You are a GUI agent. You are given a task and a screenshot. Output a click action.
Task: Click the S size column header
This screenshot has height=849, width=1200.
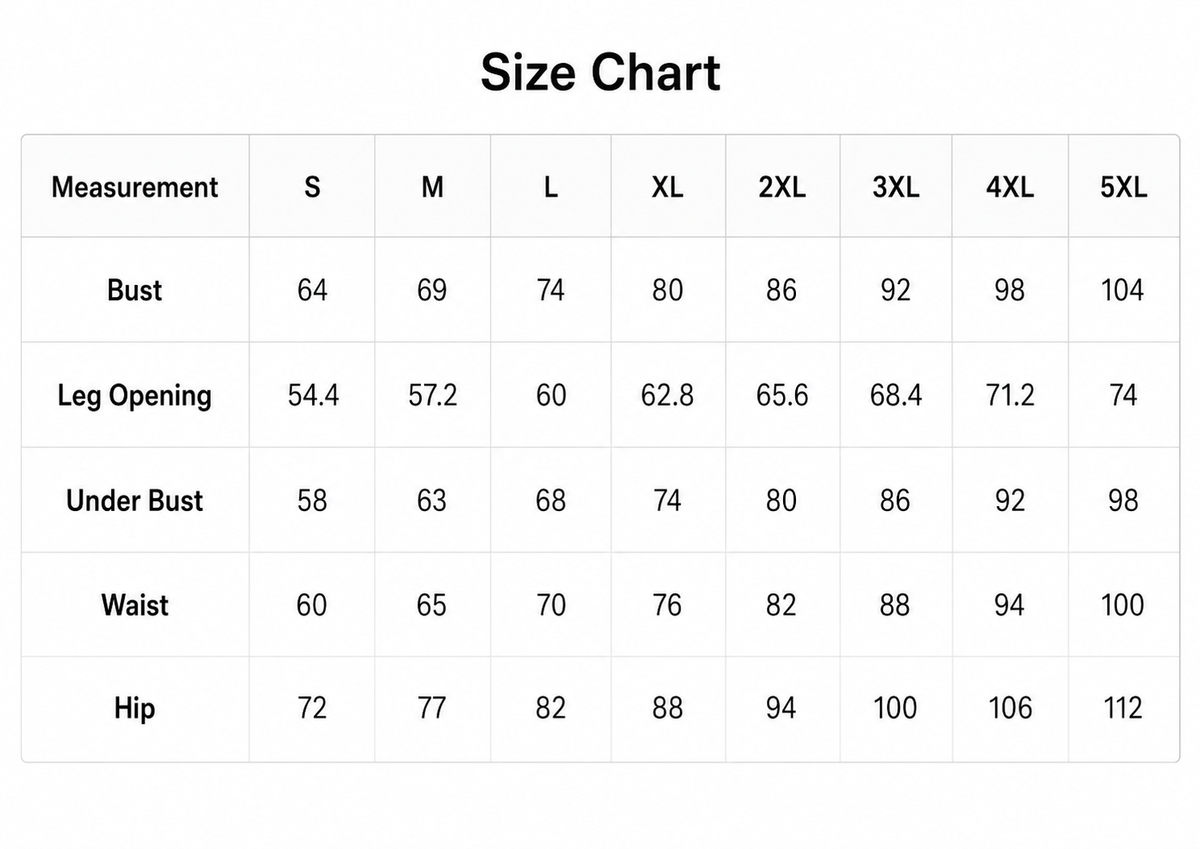coord(312,187)
